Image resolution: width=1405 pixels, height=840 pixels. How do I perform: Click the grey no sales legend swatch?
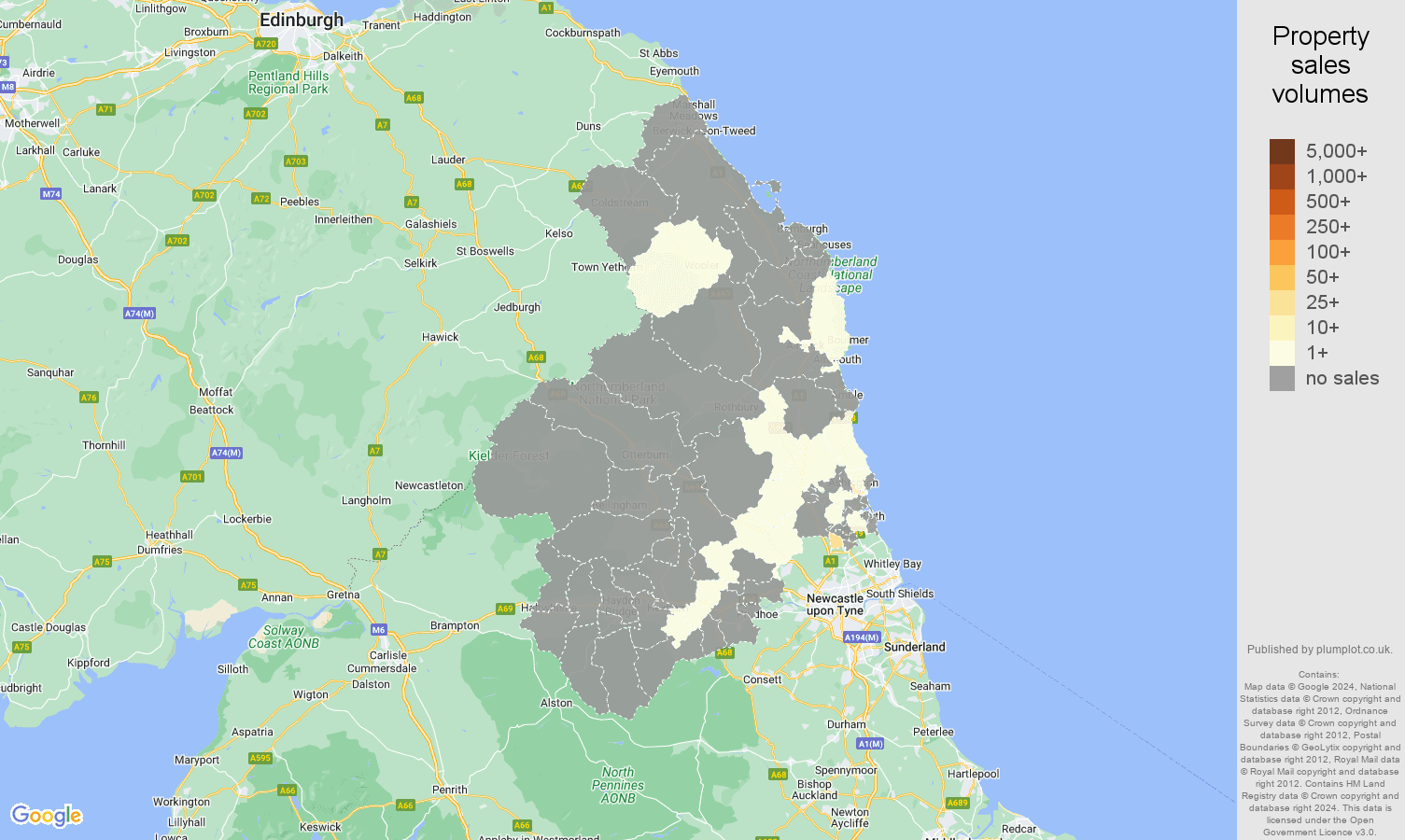click(1282, 378)
